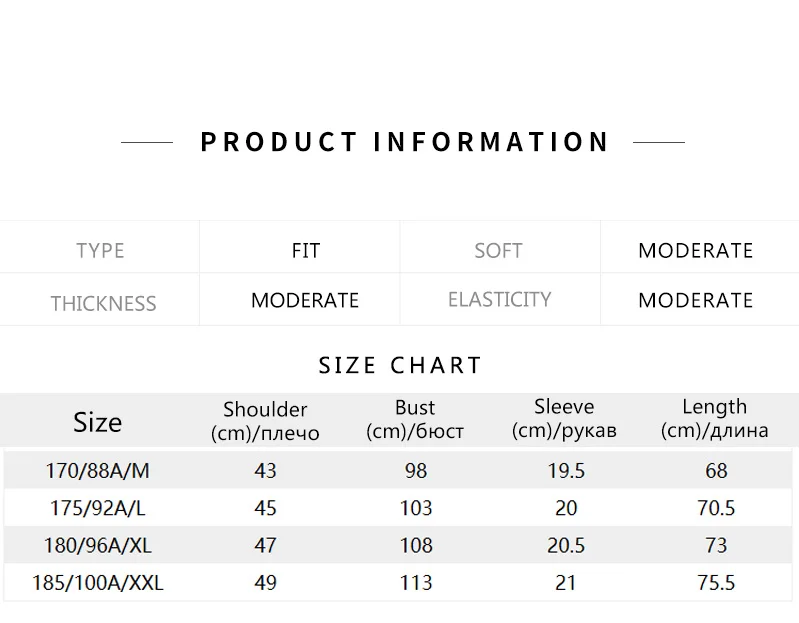The image size is (799, 623).
Task: Click the THICKNESS label cell
Action: coord(103,303)
